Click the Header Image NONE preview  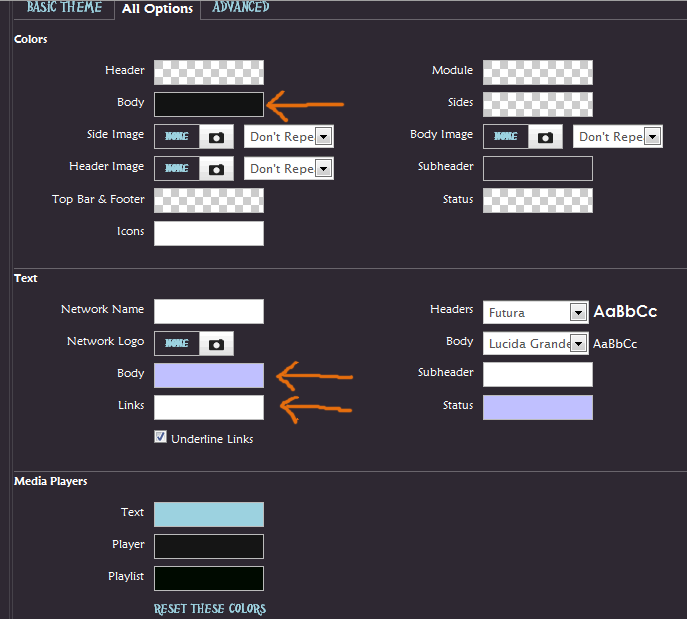coord(177,169)
